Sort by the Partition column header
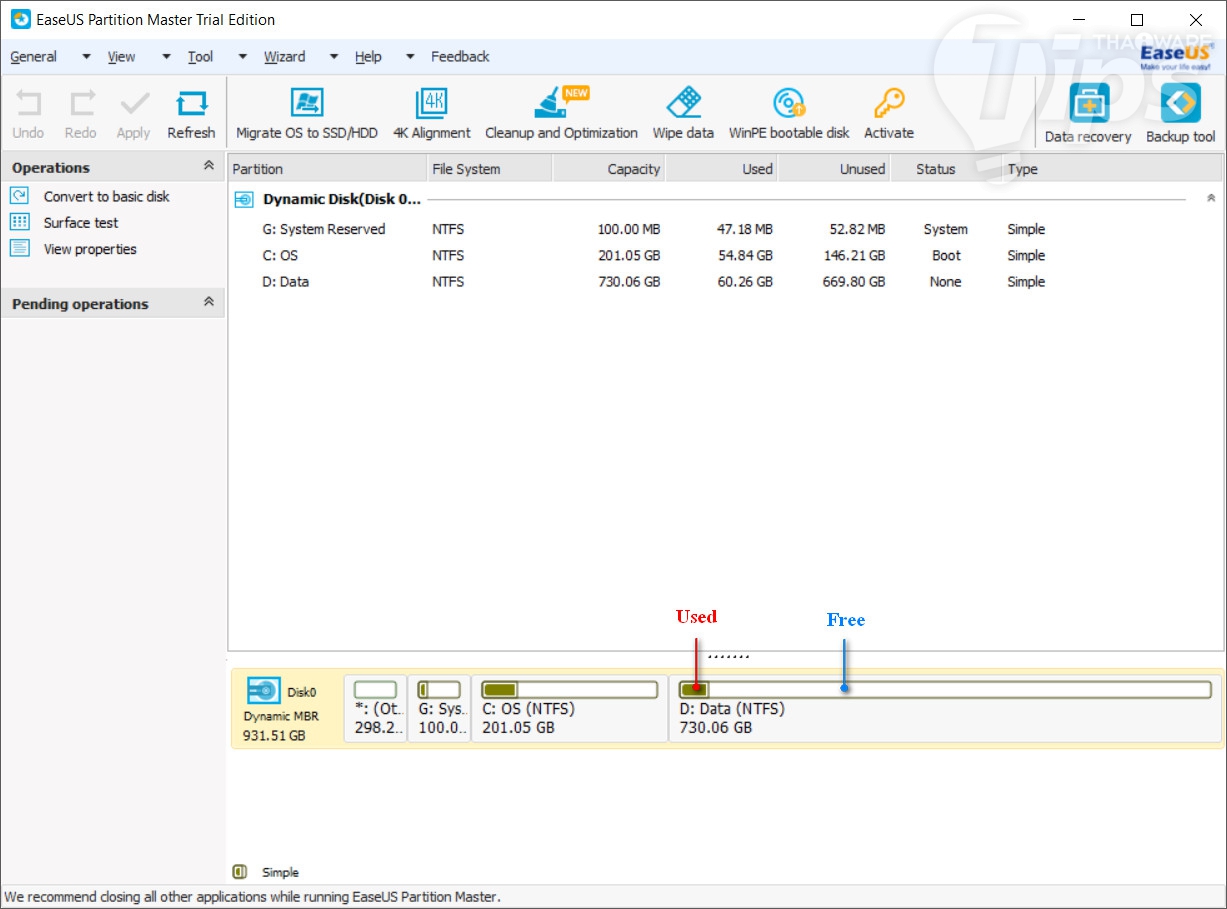 (328, 169)
